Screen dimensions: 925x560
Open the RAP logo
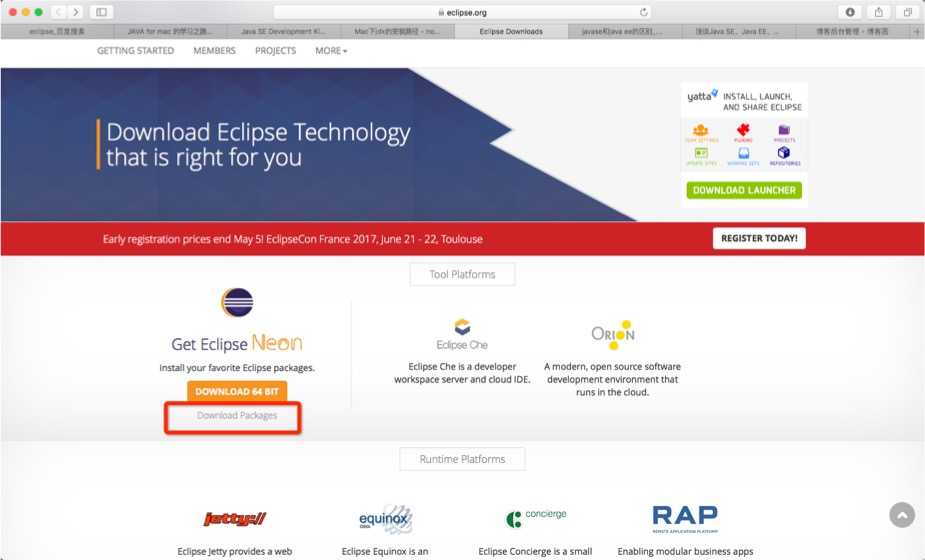point(685,518)
